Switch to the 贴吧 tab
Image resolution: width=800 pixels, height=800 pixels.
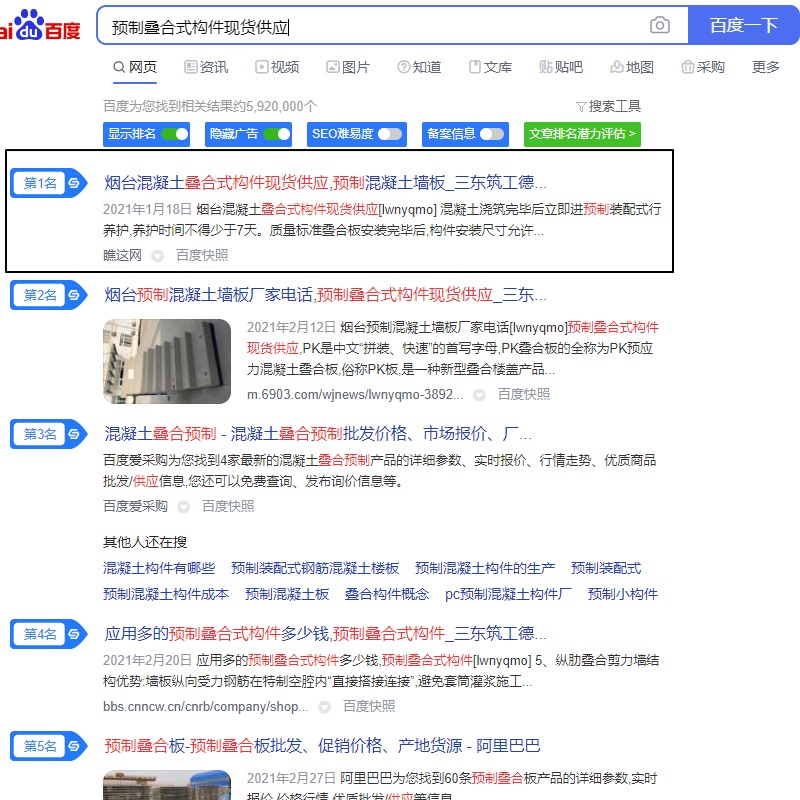tap(561, 67)
